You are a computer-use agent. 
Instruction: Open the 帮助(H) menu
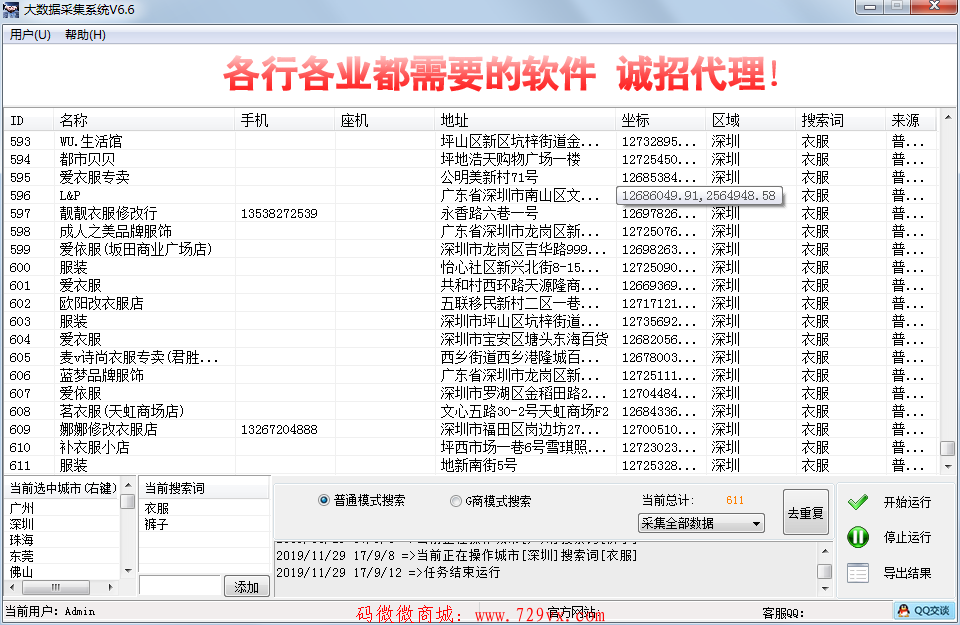(85, 35)
